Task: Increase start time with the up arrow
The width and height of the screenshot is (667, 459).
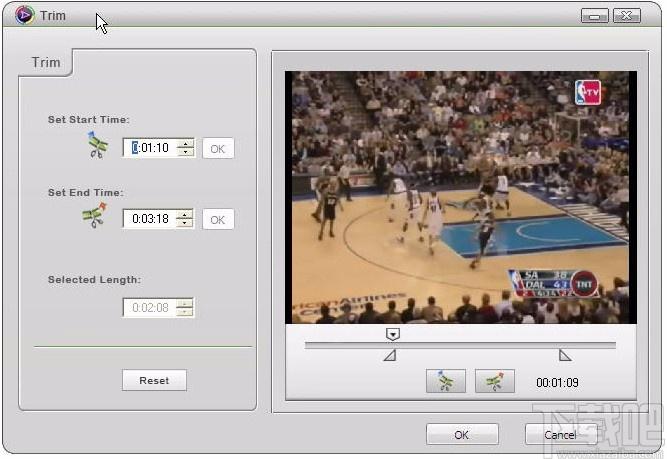Action: click(x=185, y=143)
